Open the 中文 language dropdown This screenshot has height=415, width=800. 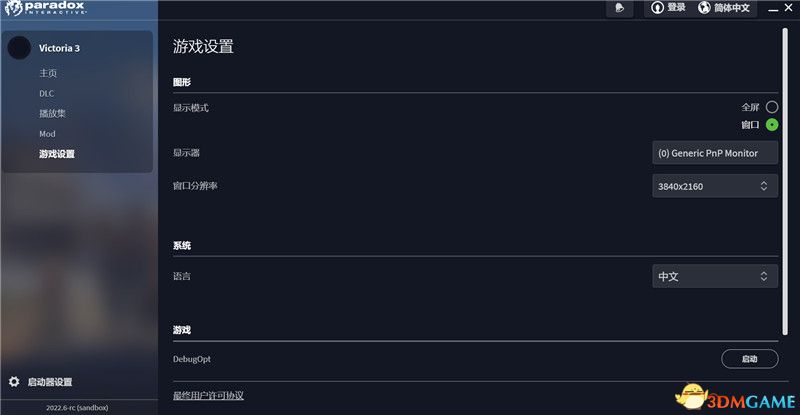[714, 276]
